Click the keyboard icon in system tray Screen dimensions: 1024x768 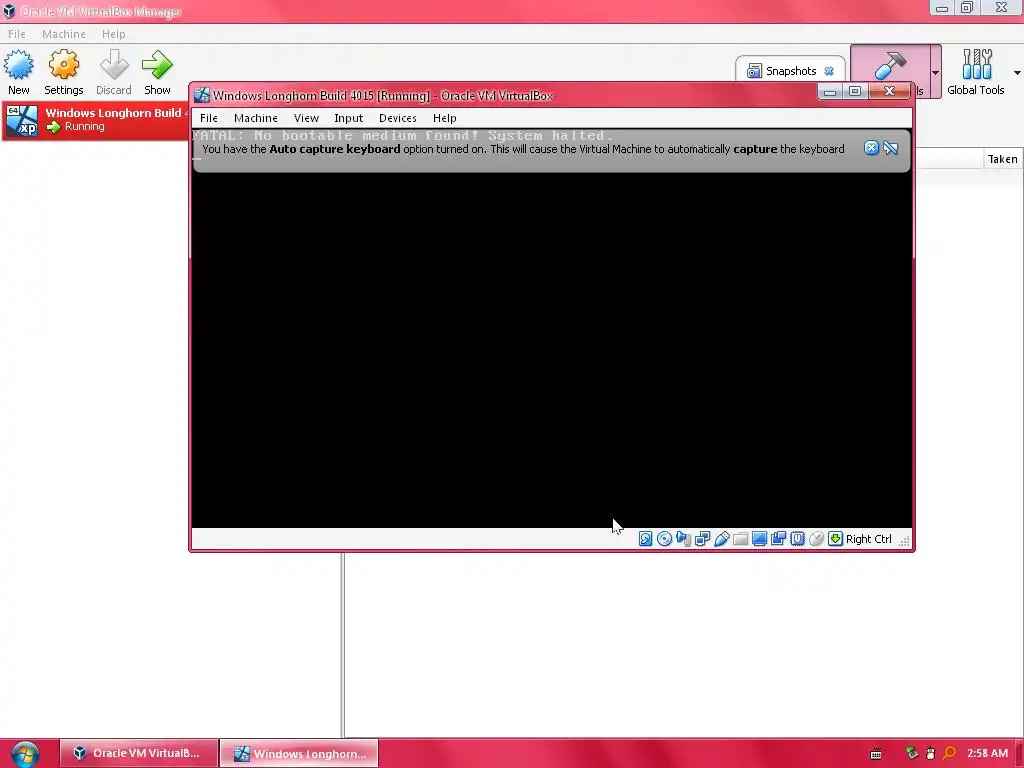point(876,754)
